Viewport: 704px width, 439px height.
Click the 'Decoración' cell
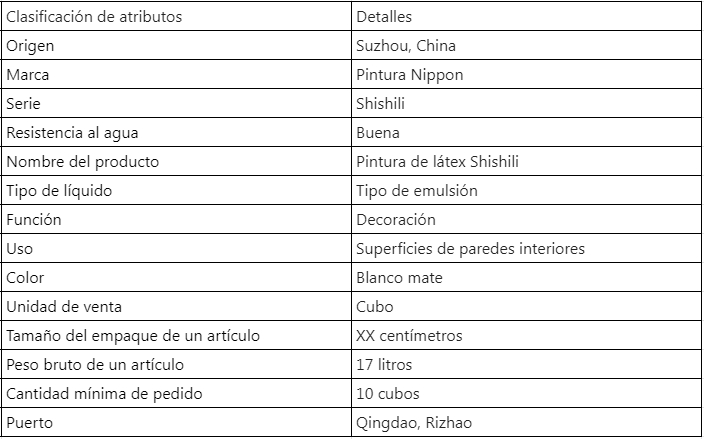[x=526, y=219]
